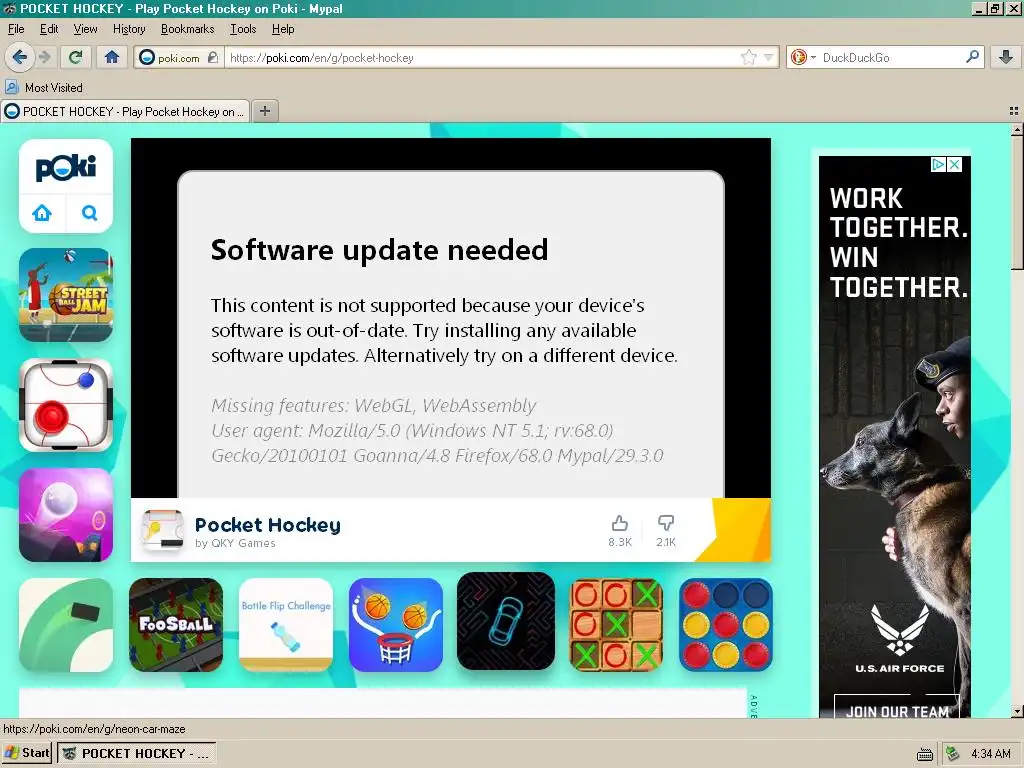This screenshot has height=768, width=1024.
Task: Open the Help menu
Action: click(283, 29)
